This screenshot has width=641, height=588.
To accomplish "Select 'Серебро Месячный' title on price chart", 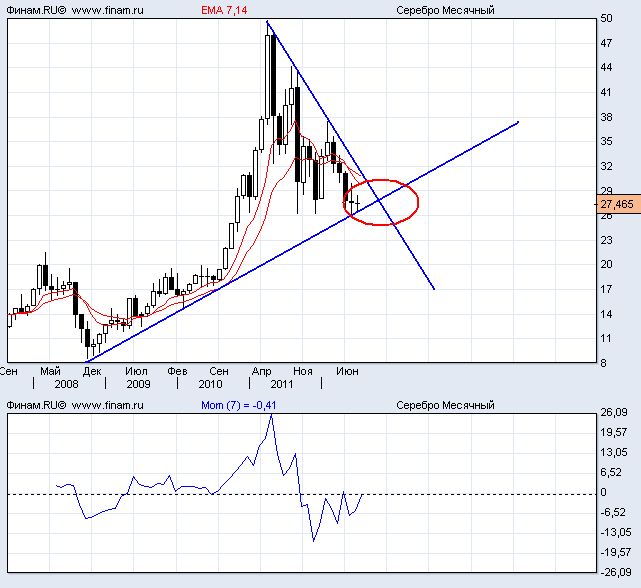I will (445, 10).
